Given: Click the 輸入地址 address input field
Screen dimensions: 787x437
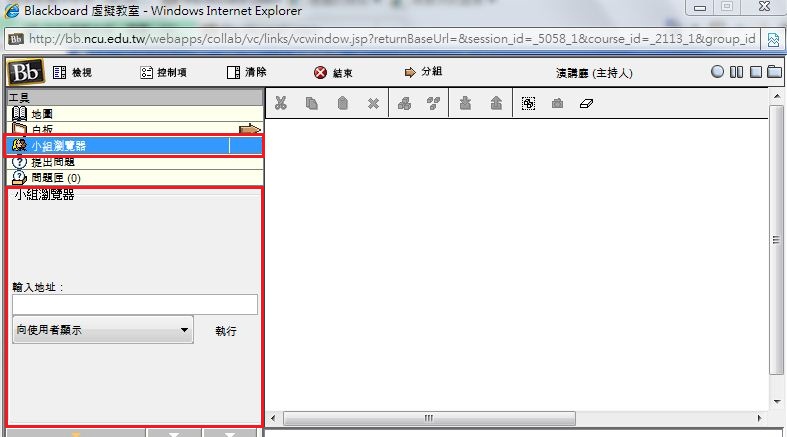Looking at the screenshot, I should pos(134,305).
